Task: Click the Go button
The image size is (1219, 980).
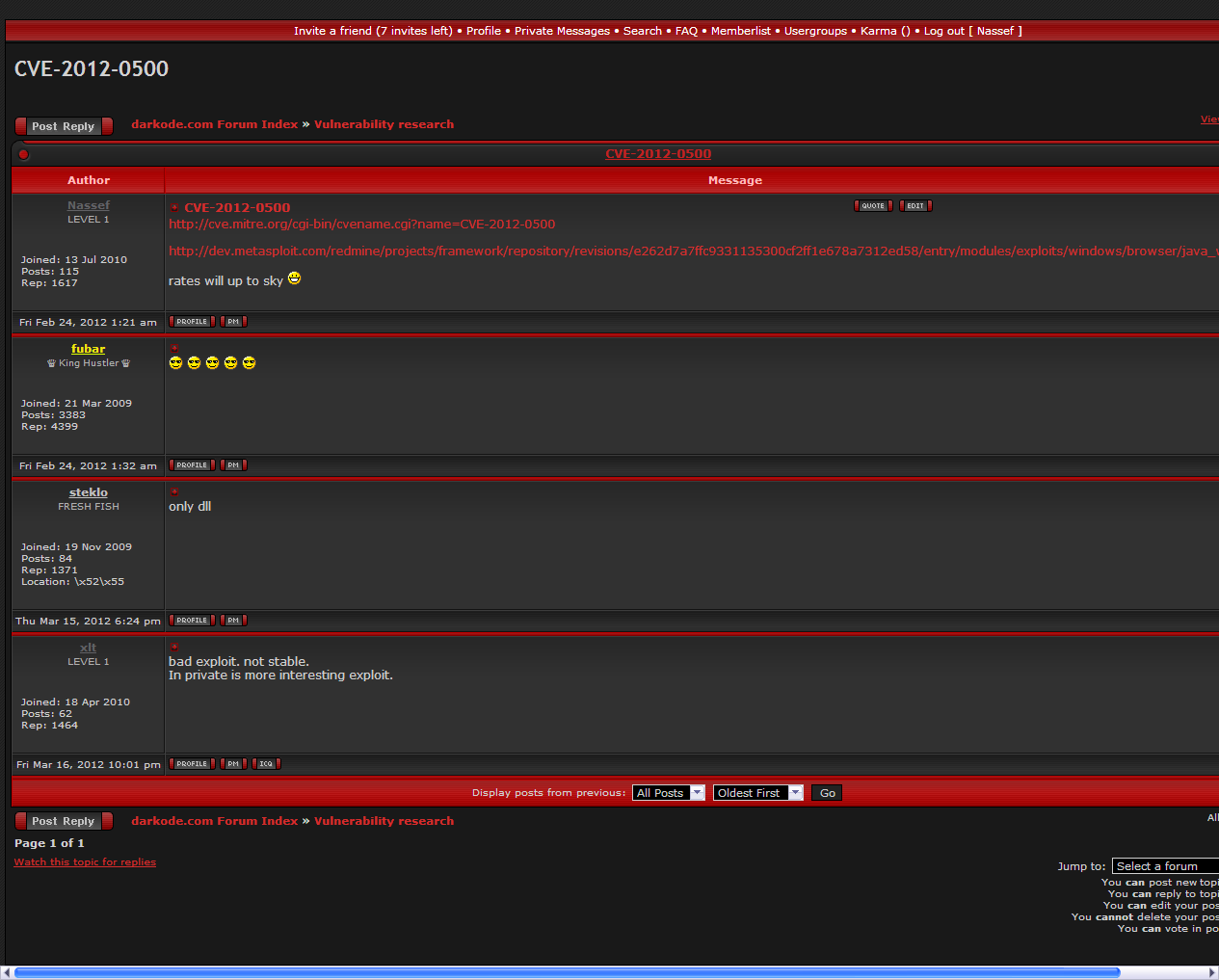Action: [x=827, y=793]
